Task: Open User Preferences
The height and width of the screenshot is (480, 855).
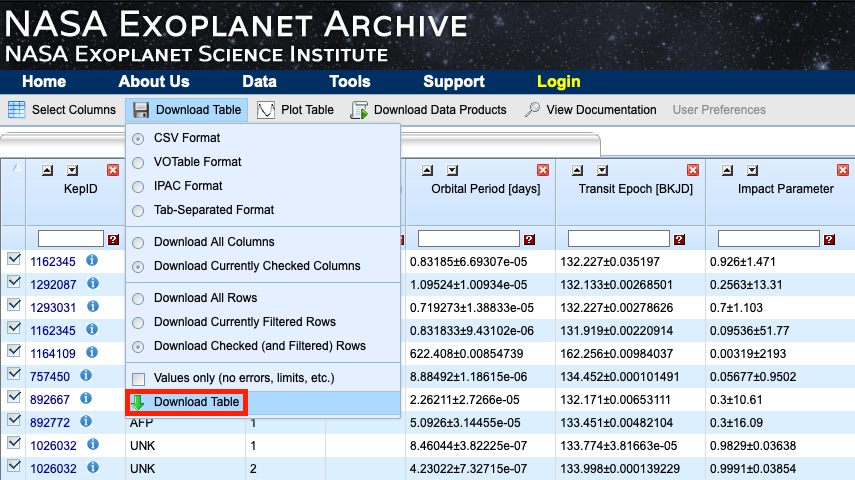Action: 719,110
